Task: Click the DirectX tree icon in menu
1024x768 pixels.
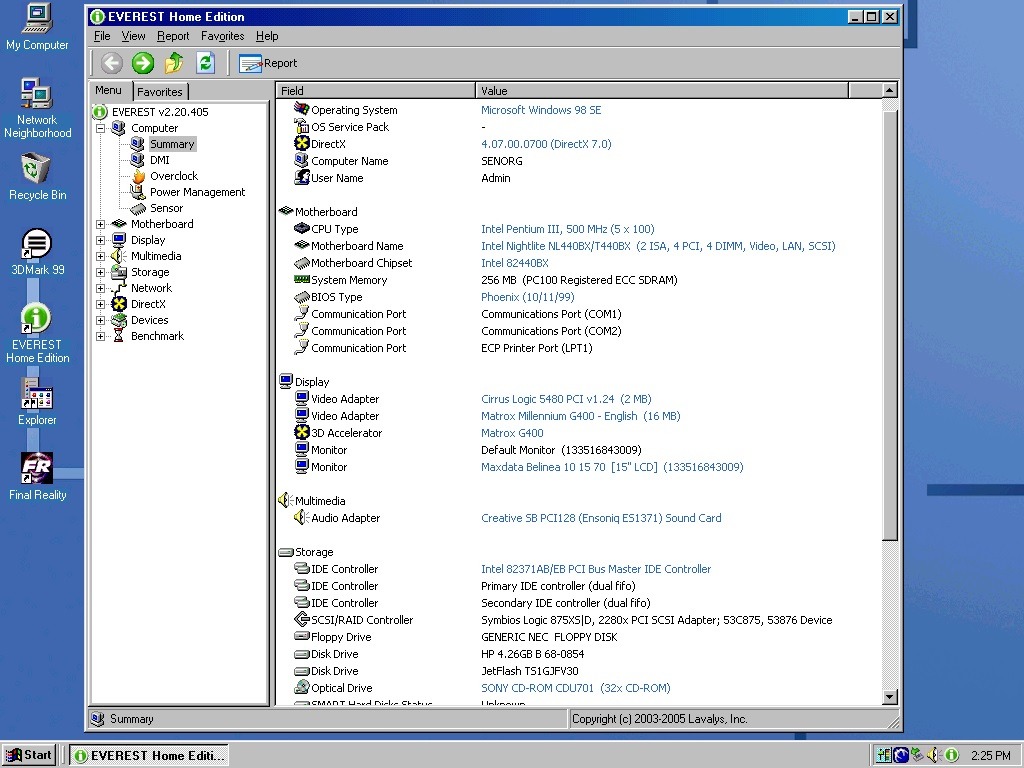Action: coord(118,304)
